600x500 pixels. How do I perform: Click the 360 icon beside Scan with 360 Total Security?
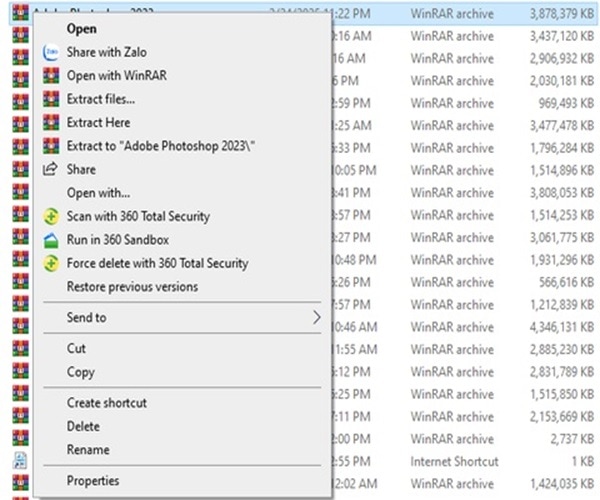click(51, 216)
